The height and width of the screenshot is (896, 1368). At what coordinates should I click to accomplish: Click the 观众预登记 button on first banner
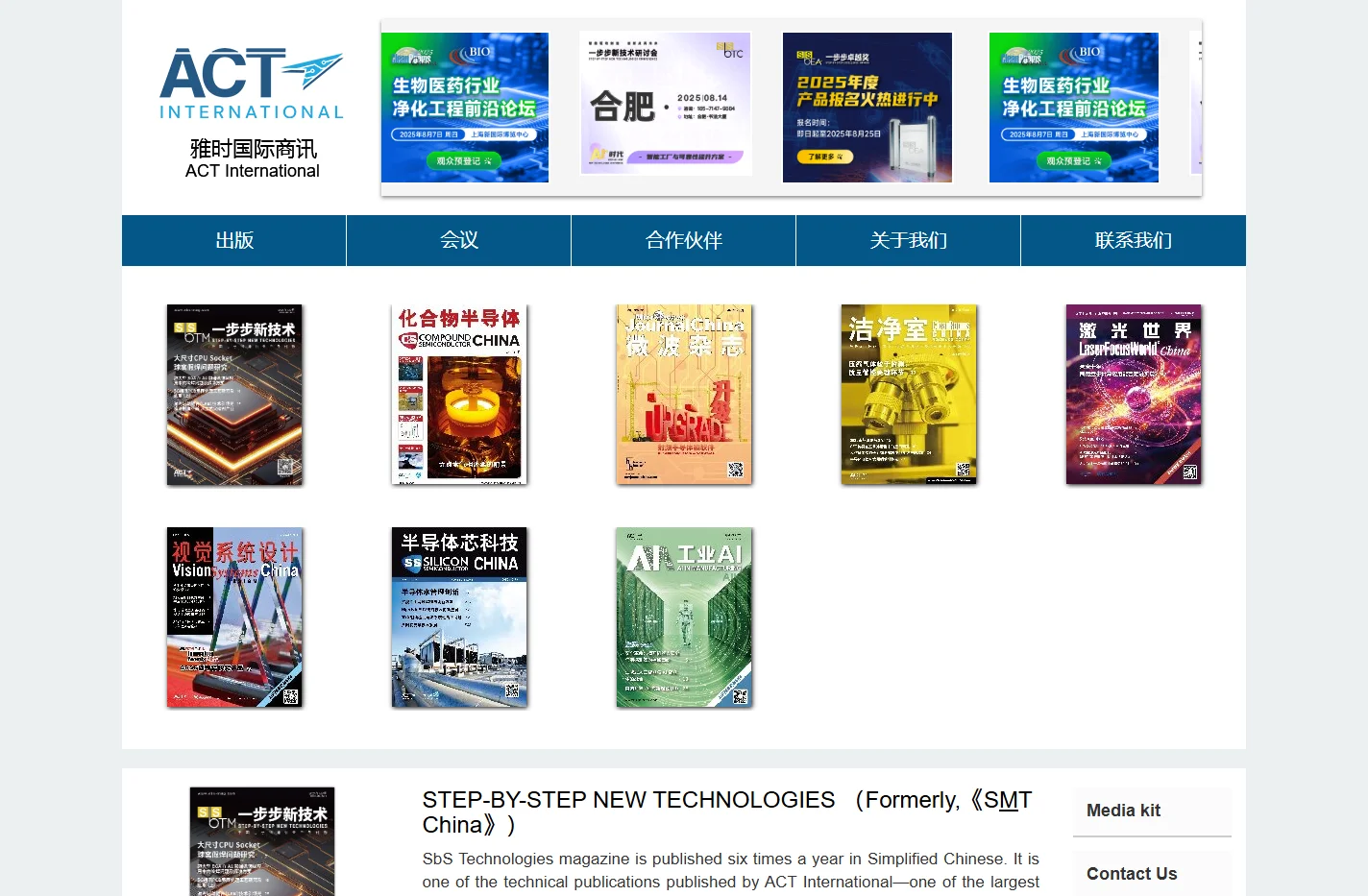[464, 160]
